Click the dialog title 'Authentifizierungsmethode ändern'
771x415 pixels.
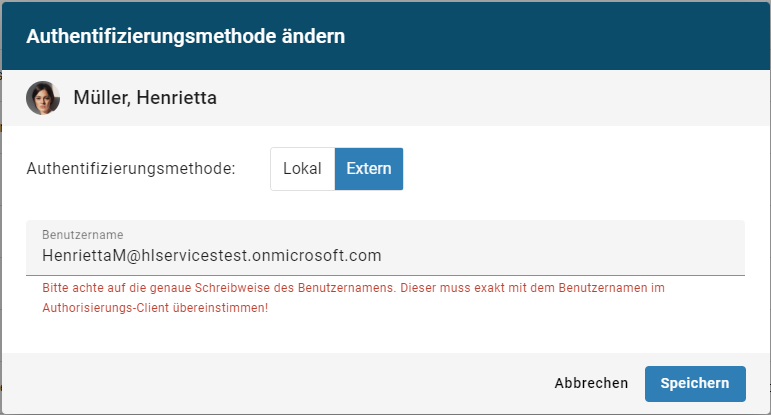(186, 37)
